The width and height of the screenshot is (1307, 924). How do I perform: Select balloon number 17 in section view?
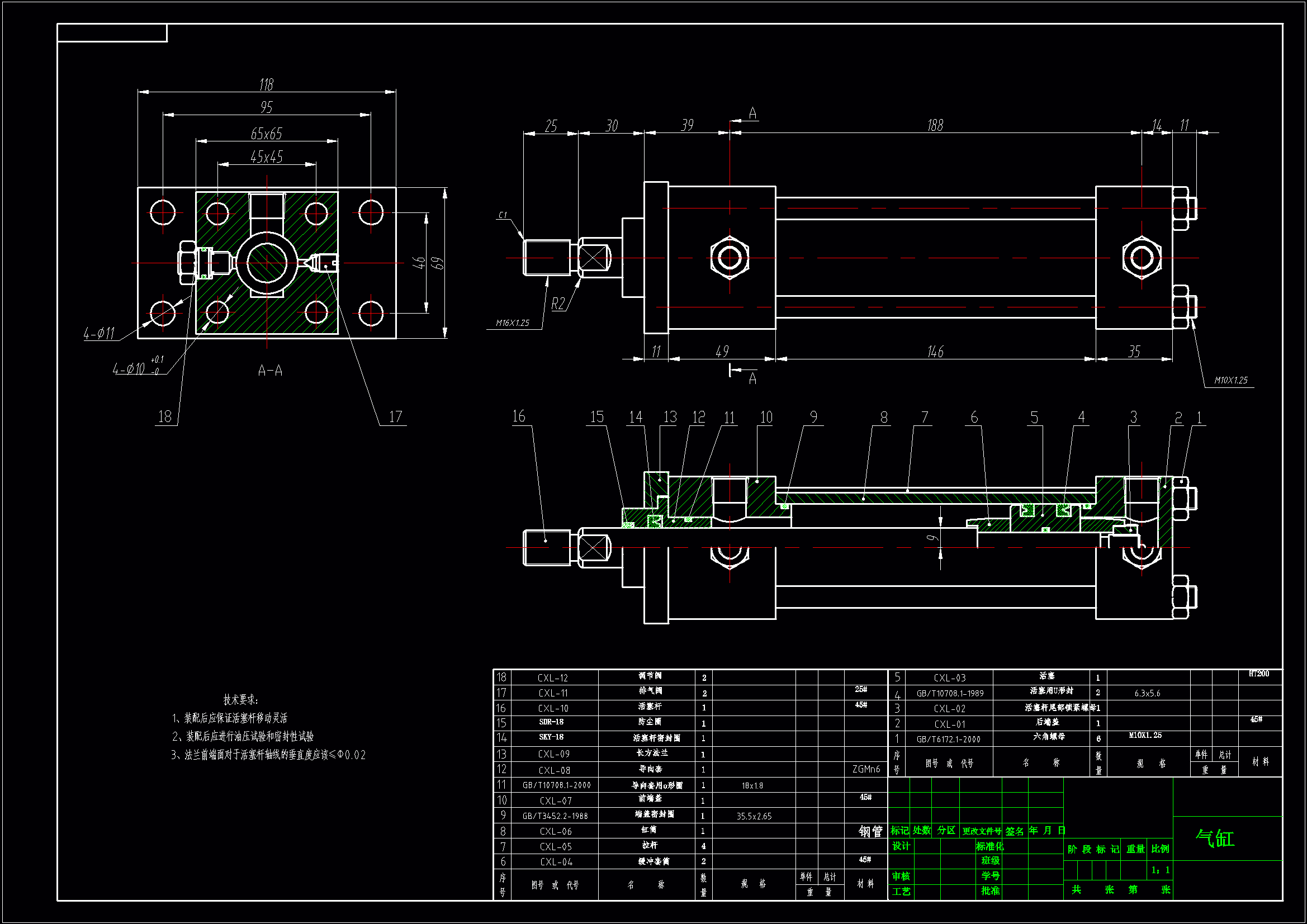[395, 417]
